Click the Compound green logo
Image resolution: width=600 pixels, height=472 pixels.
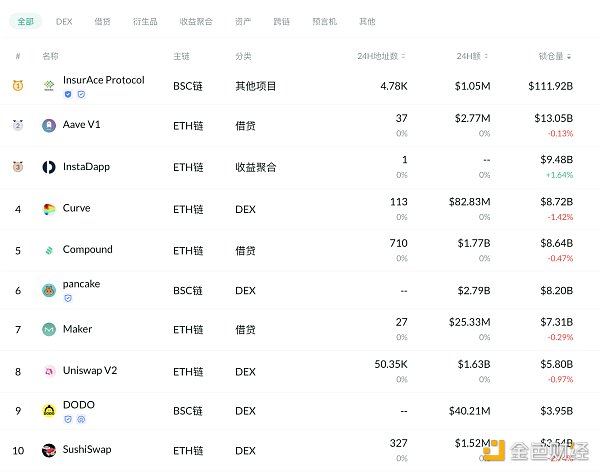(49, 250)
